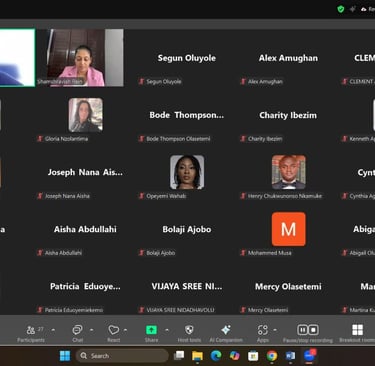Stop the recording
This screenshot has width=375, height=366.
313,330
